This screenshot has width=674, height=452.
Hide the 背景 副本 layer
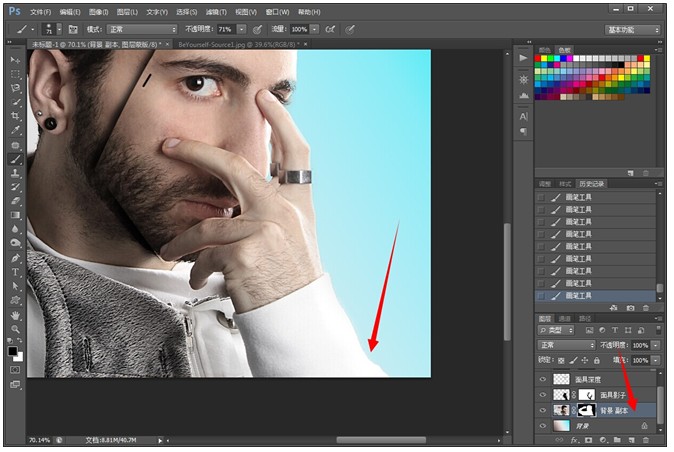click(x=543, y=410)
